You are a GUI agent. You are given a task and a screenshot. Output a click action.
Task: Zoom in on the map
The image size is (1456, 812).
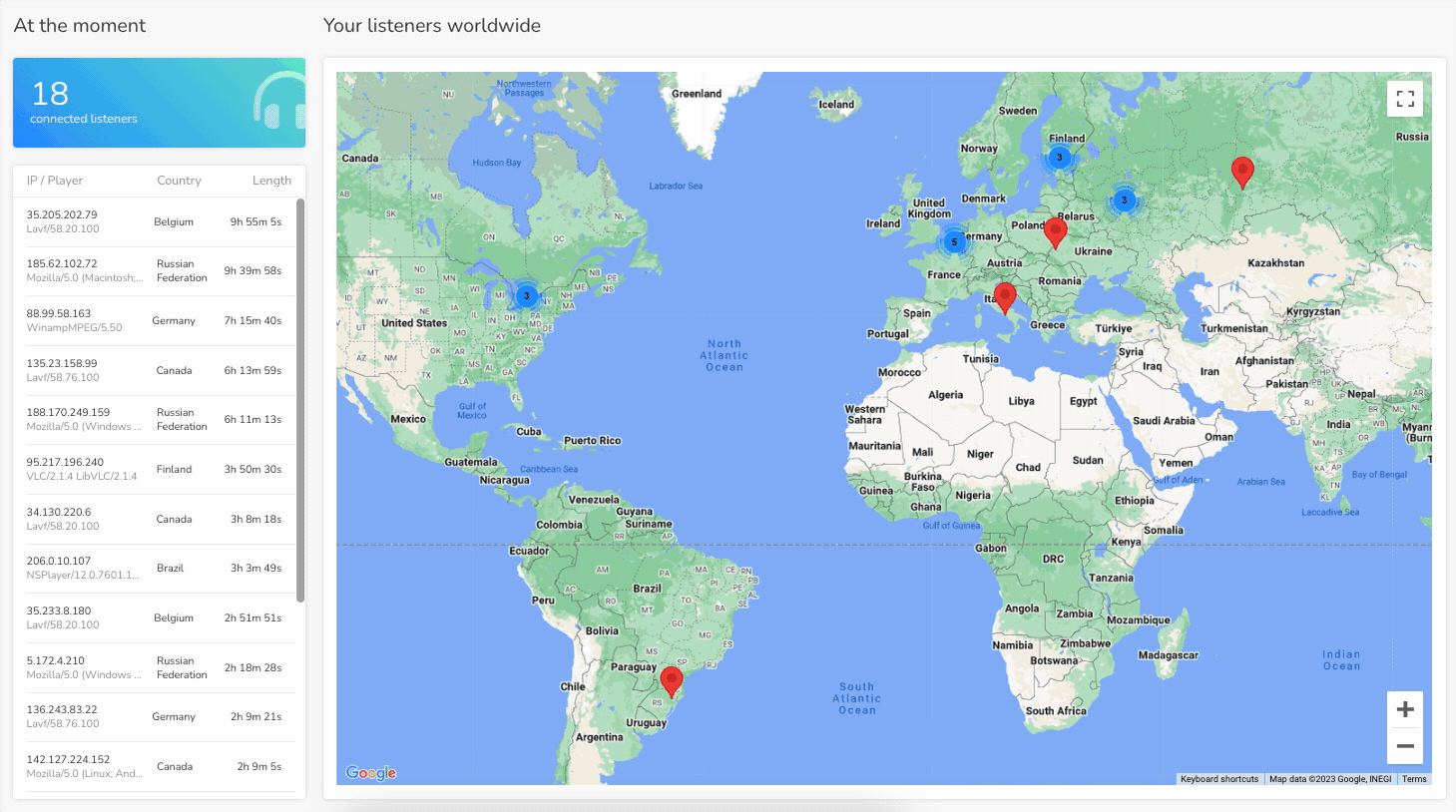pyautogui.click(x=1405, y=709)
